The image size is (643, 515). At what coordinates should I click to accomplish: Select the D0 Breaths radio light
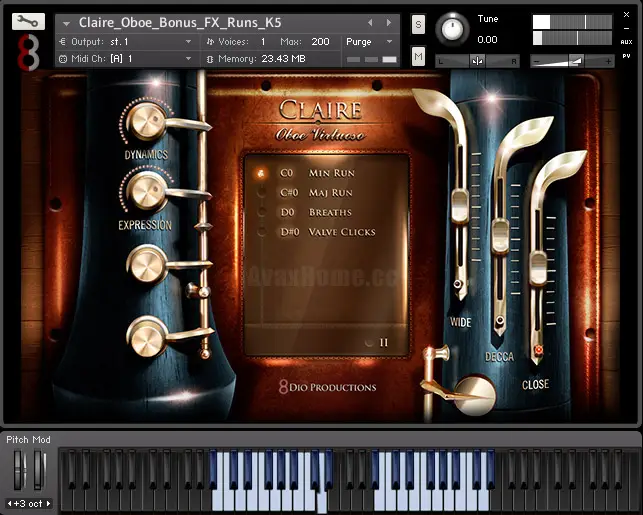pyautogui.click(x=261, y=212)
